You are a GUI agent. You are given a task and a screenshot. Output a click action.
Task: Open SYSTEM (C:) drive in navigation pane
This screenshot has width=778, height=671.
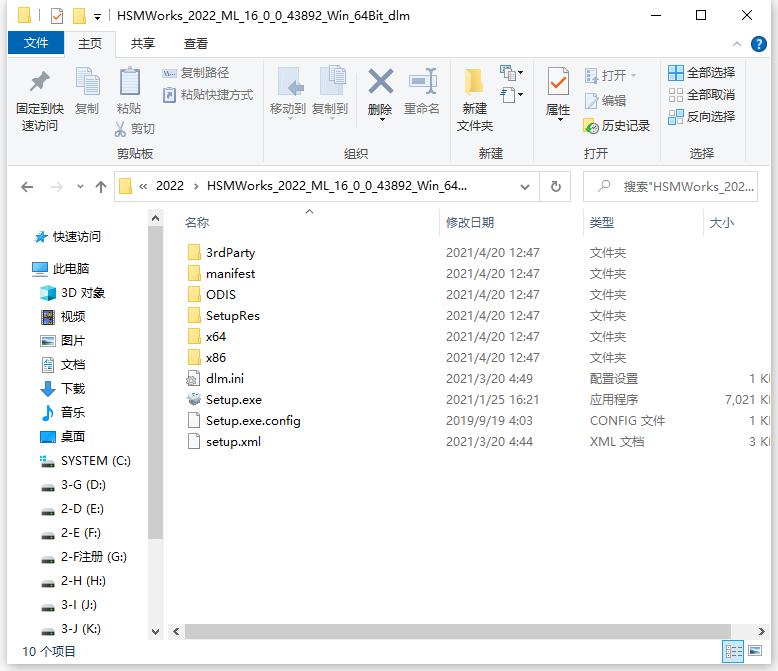click(85, 461)
